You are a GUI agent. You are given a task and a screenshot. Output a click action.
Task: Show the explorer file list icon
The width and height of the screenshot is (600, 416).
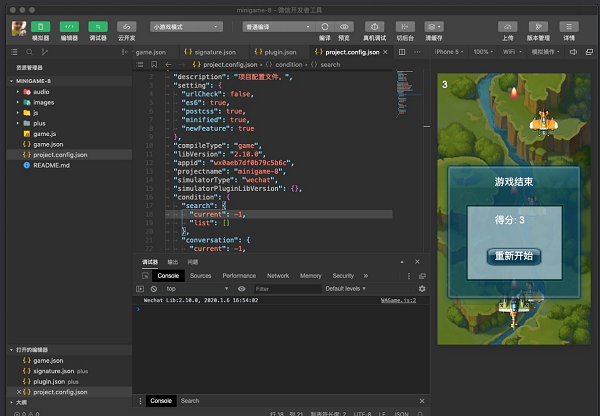click(14, 52)
